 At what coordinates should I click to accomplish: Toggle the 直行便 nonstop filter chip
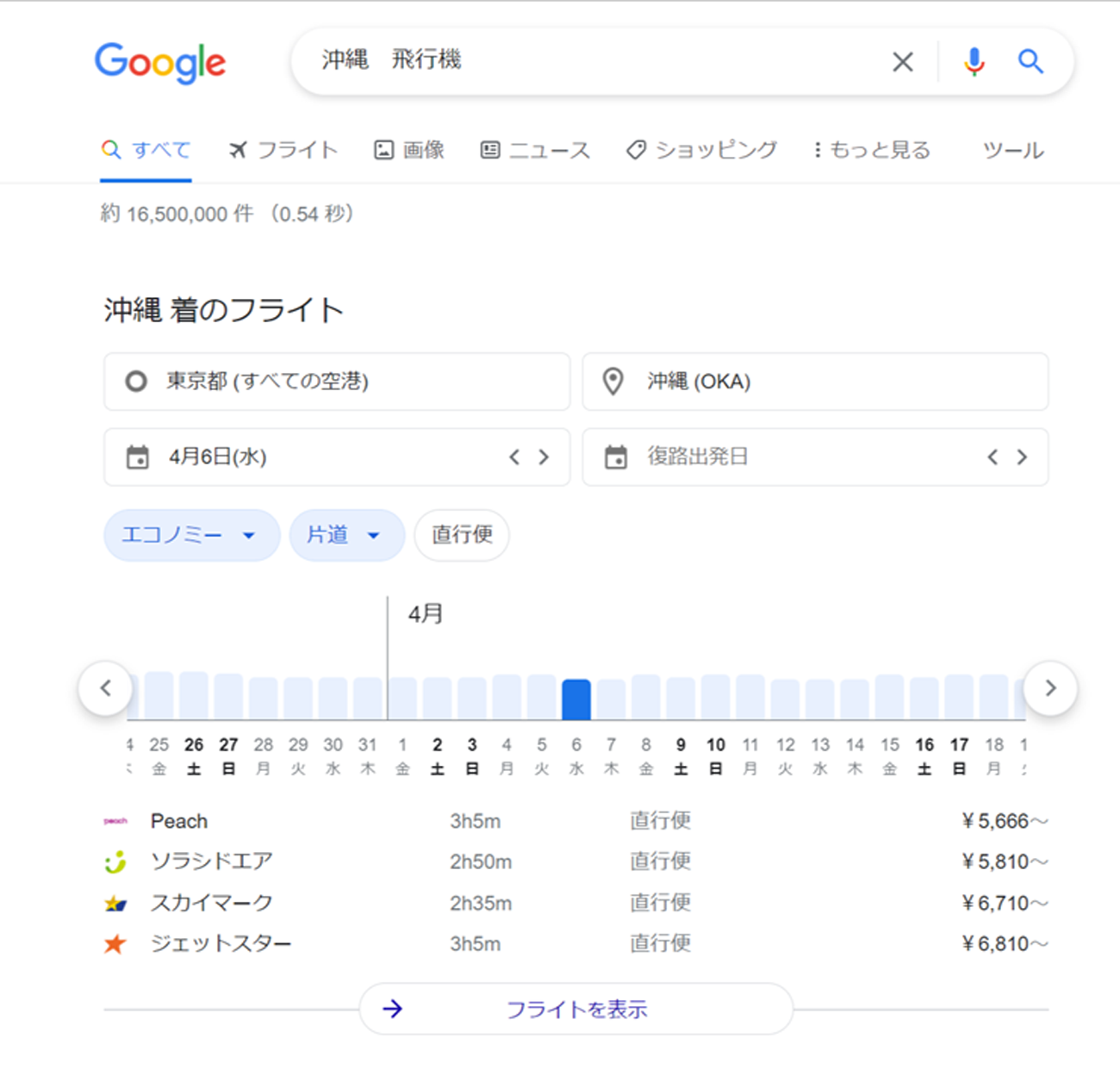pos(462,535)
